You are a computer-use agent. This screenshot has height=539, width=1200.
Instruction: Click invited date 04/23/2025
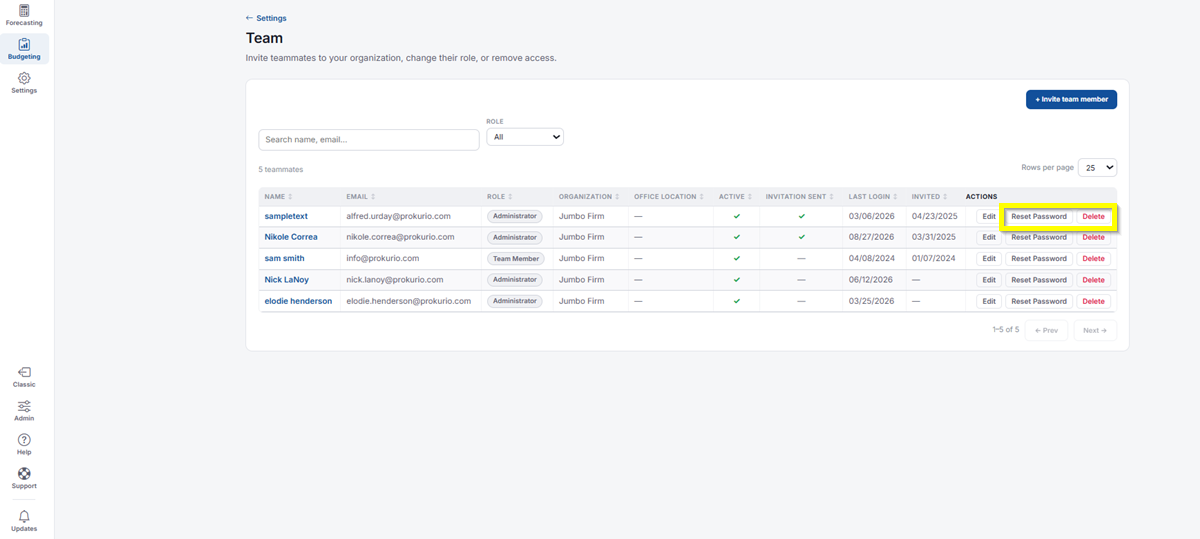click(x=934, y=216)
